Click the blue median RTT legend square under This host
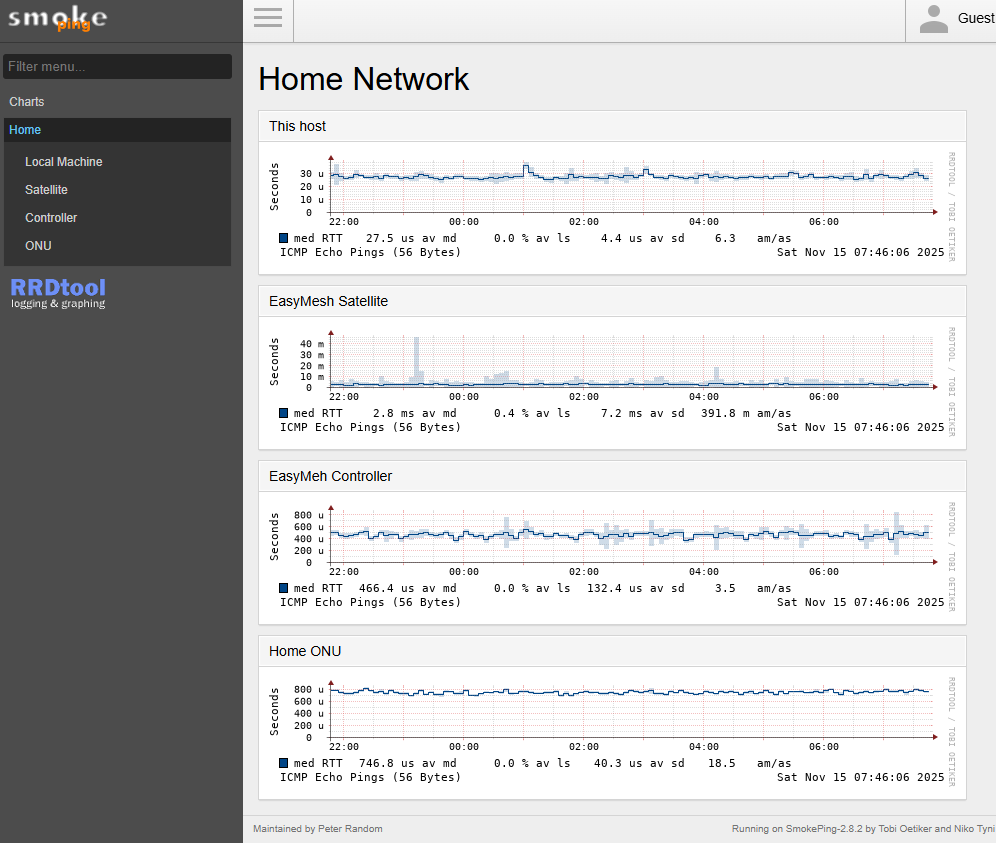 pos(283,238)
